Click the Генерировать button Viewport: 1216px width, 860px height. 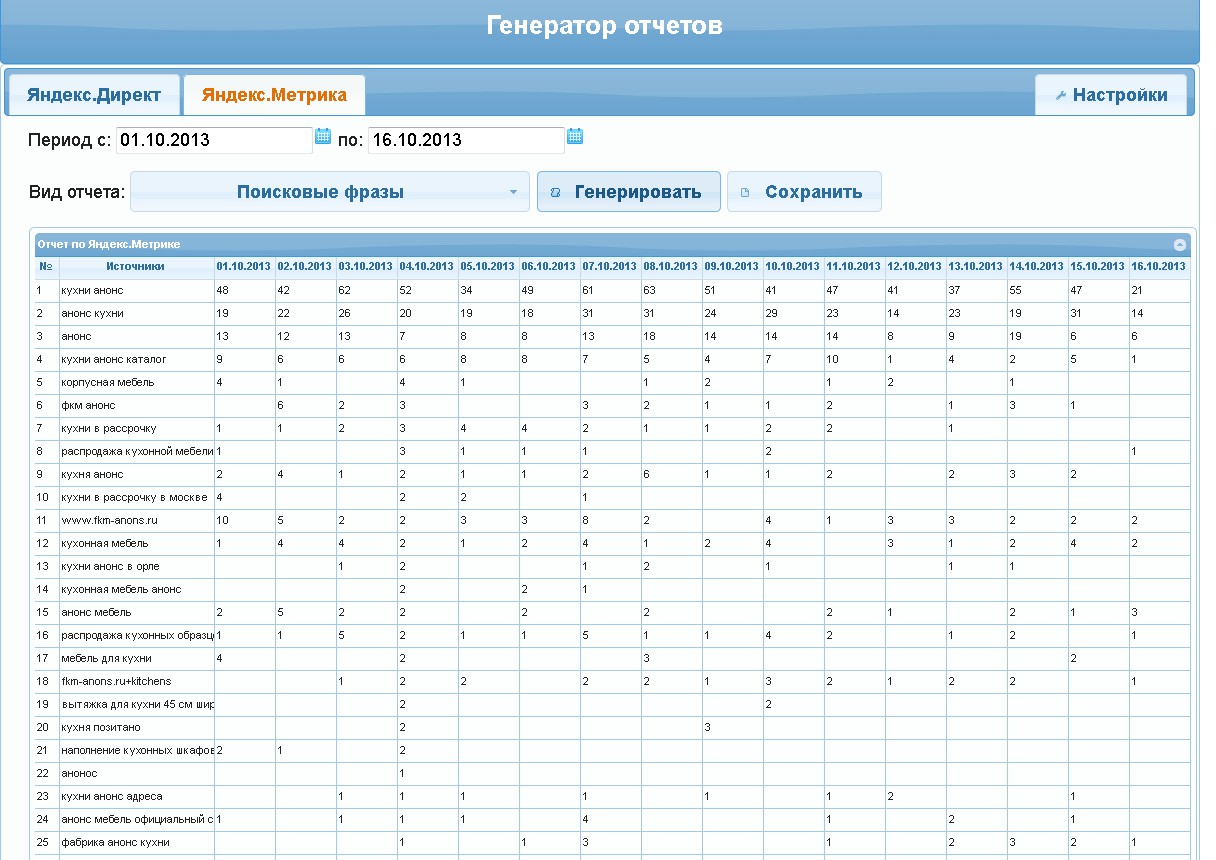pyautogui.click(x=628, y=192)
